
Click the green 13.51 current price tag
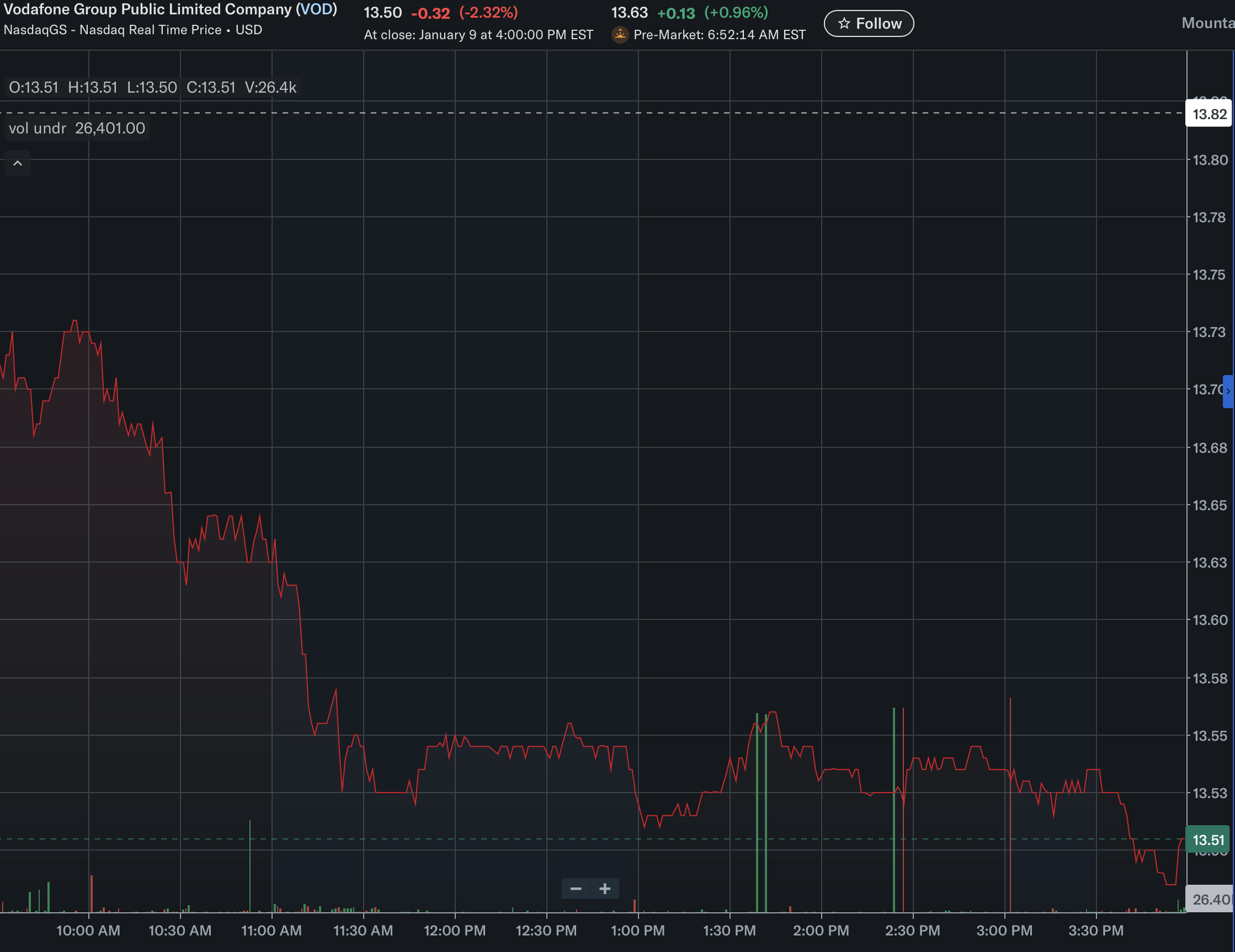pos(1208,840)
